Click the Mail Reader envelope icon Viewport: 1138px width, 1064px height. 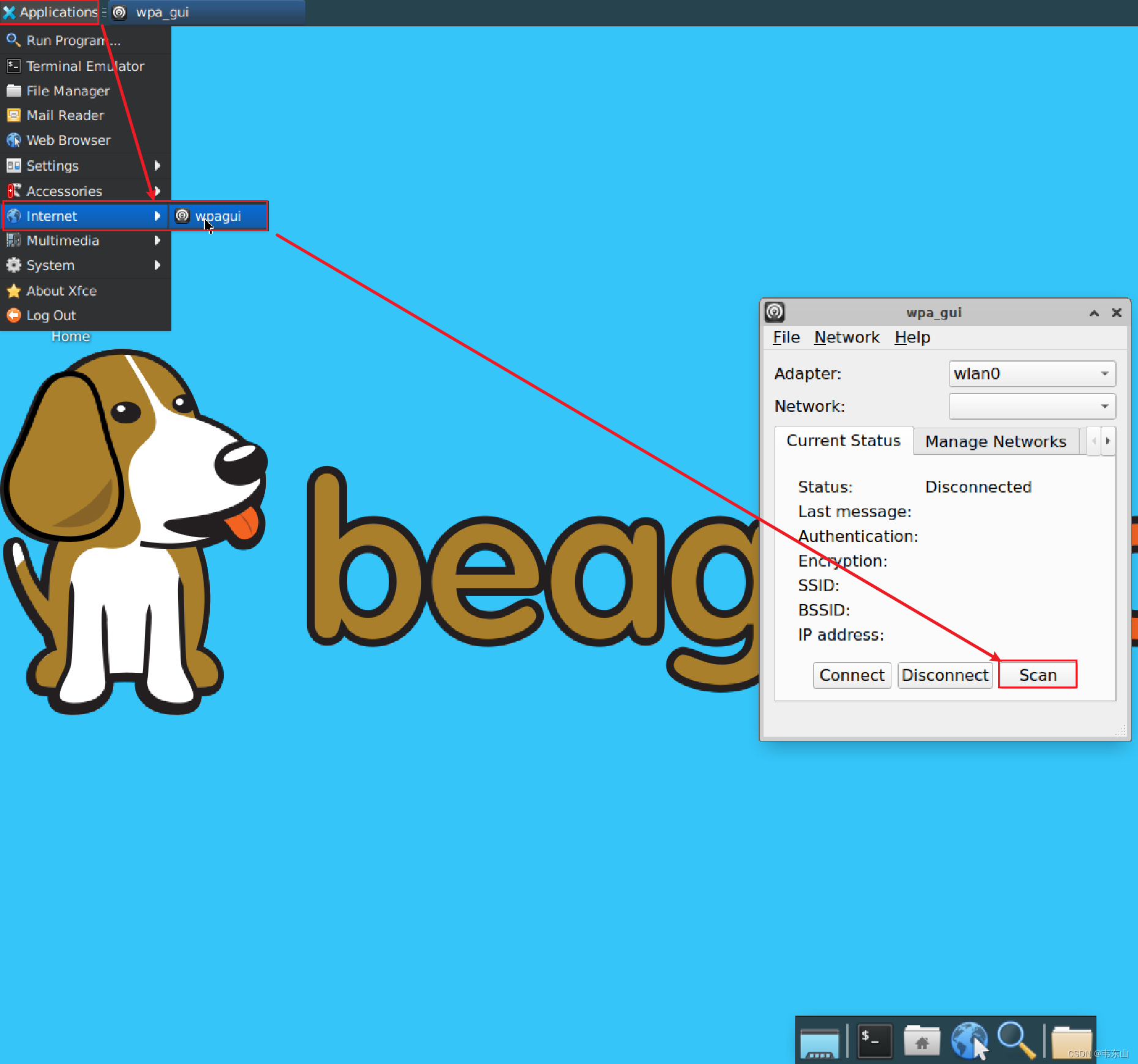point(13,115)
